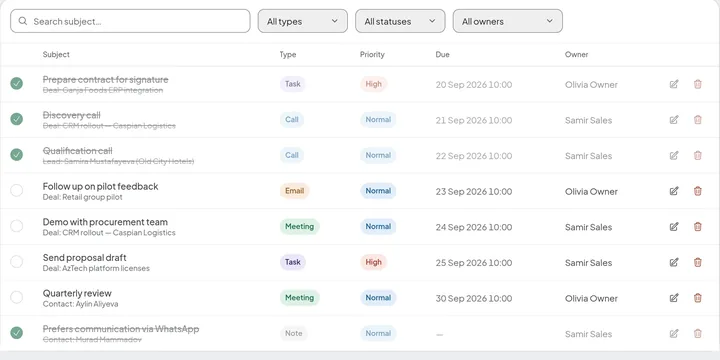720x360 pixels.
Task: Sort by the Subject column header
Action: point(56,54)
